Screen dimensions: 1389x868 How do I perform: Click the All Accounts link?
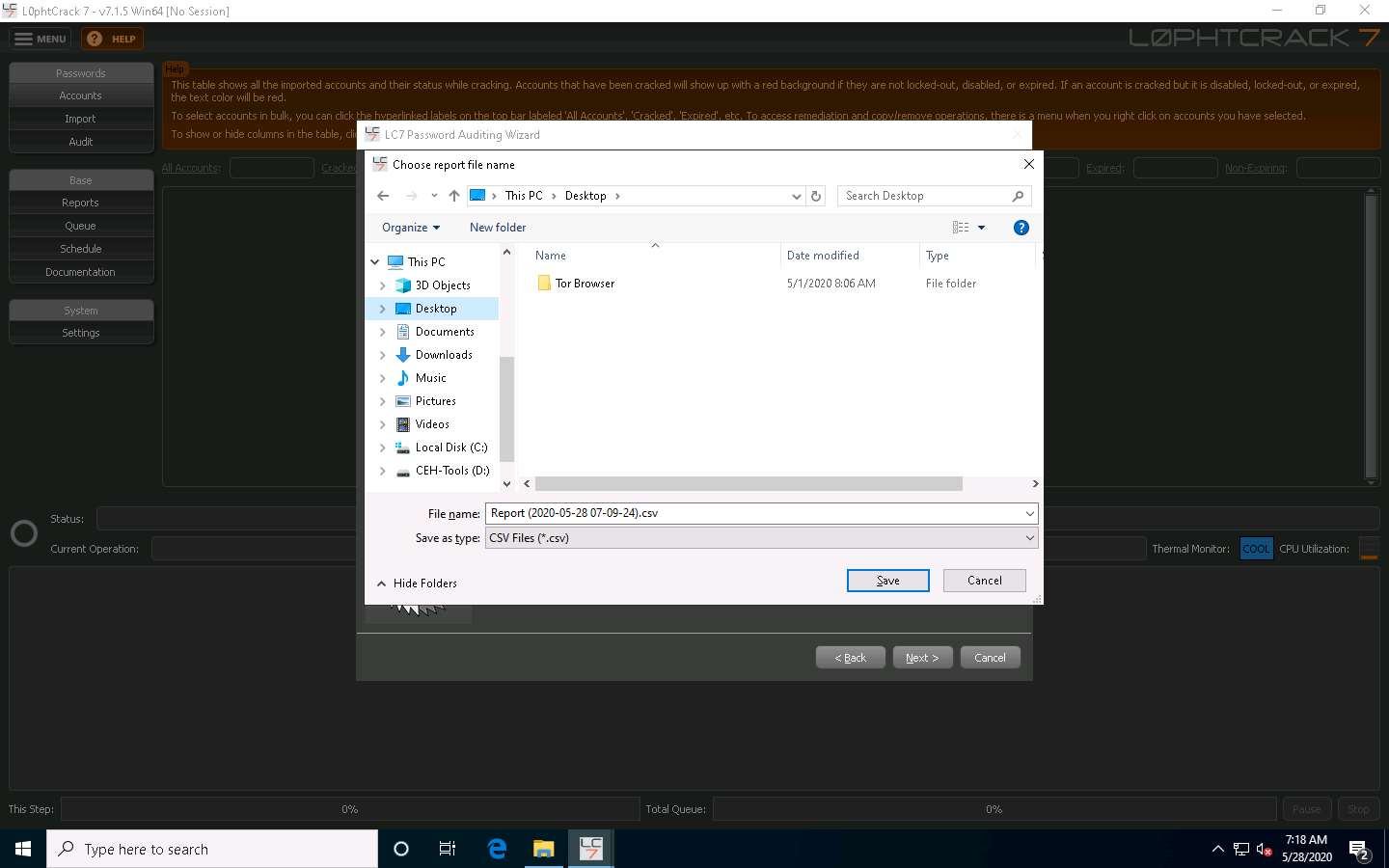coord(191,168)
